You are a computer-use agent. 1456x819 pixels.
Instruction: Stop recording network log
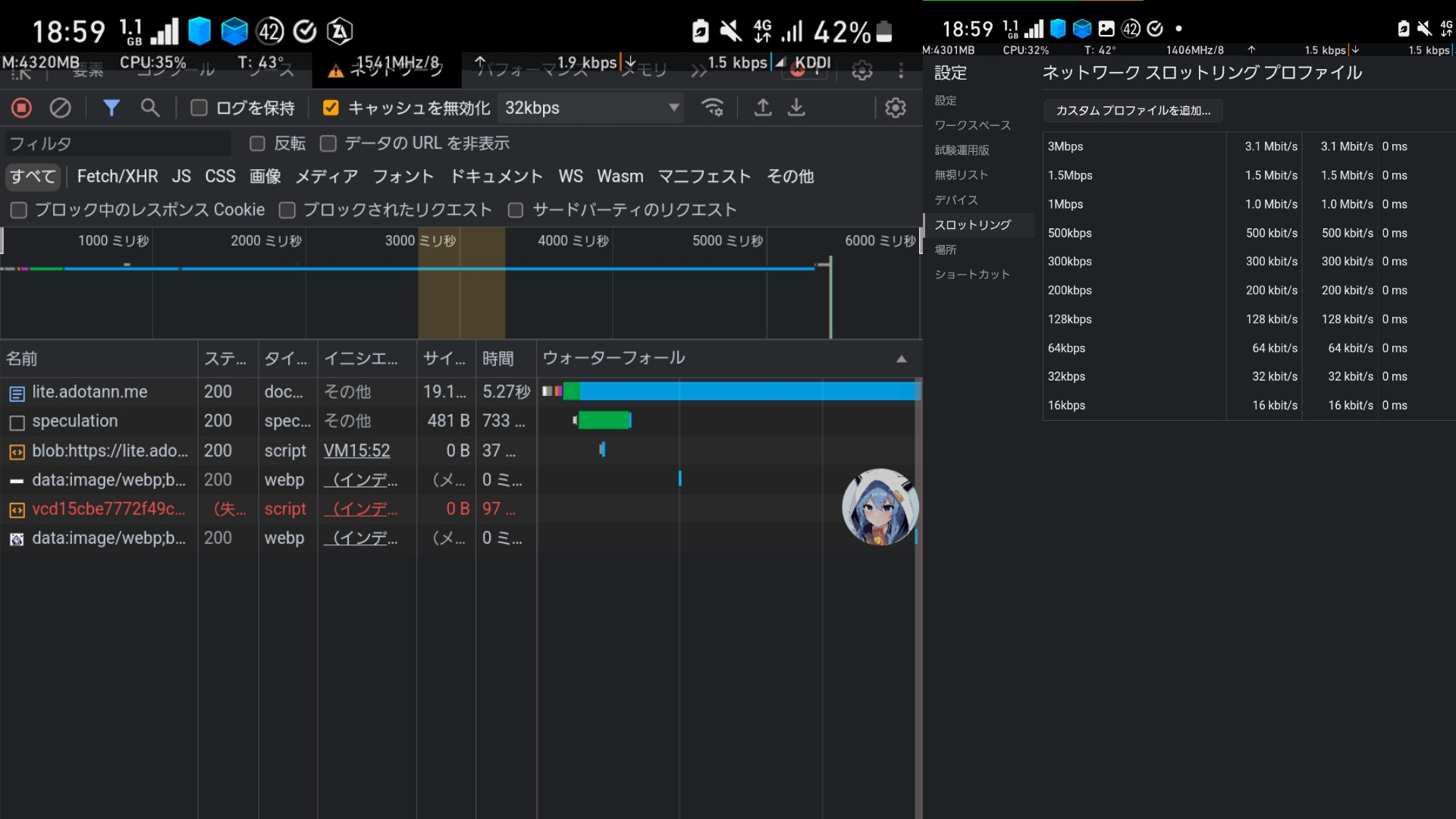point(21,108)
